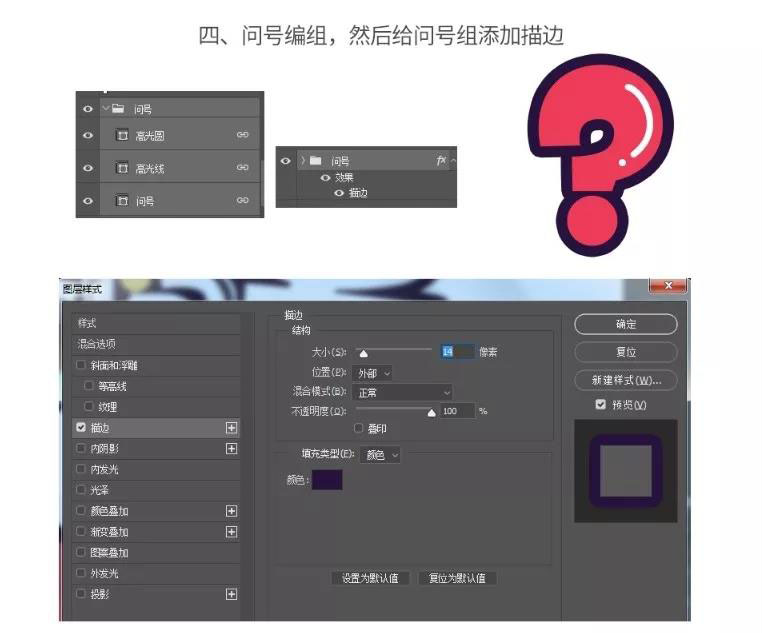The width and height of the screenshot is (762, 633).
Task: Collapse effects list arrow beside fx
Action: (x=453, y=160)
